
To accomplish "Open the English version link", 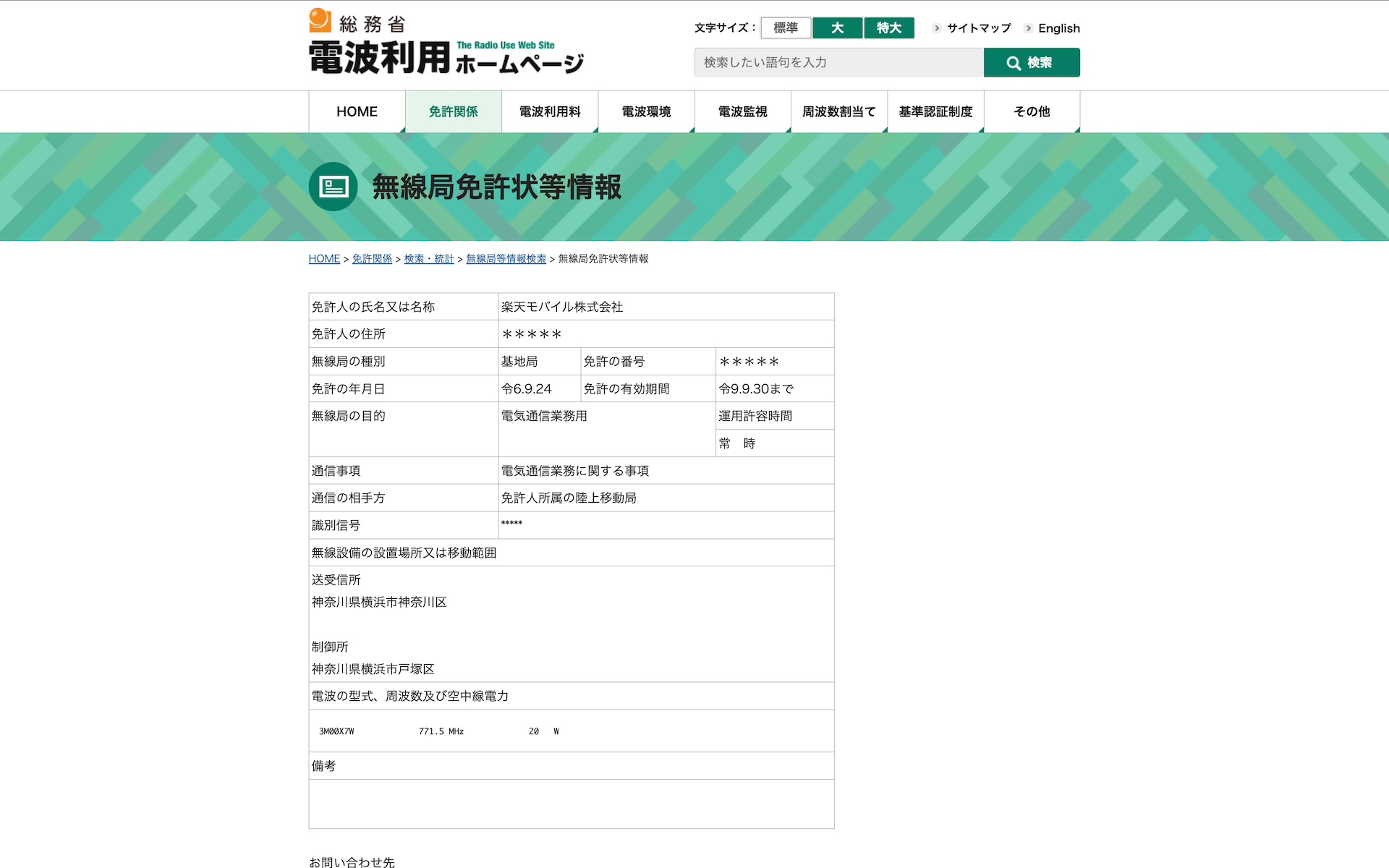I will 1059,28.
